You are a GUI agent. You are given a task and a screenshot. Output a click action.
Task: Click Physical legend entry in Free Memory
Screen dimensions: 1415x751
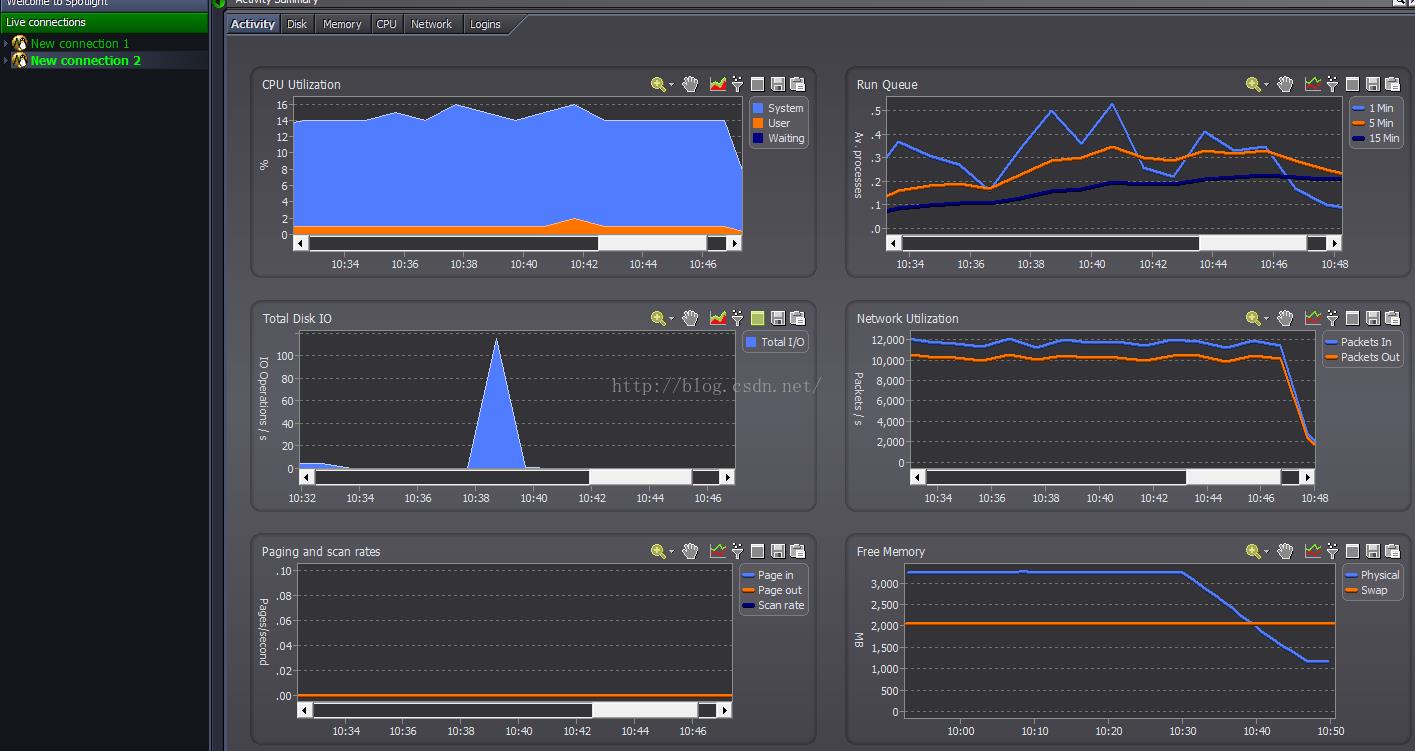(1373, 575)
